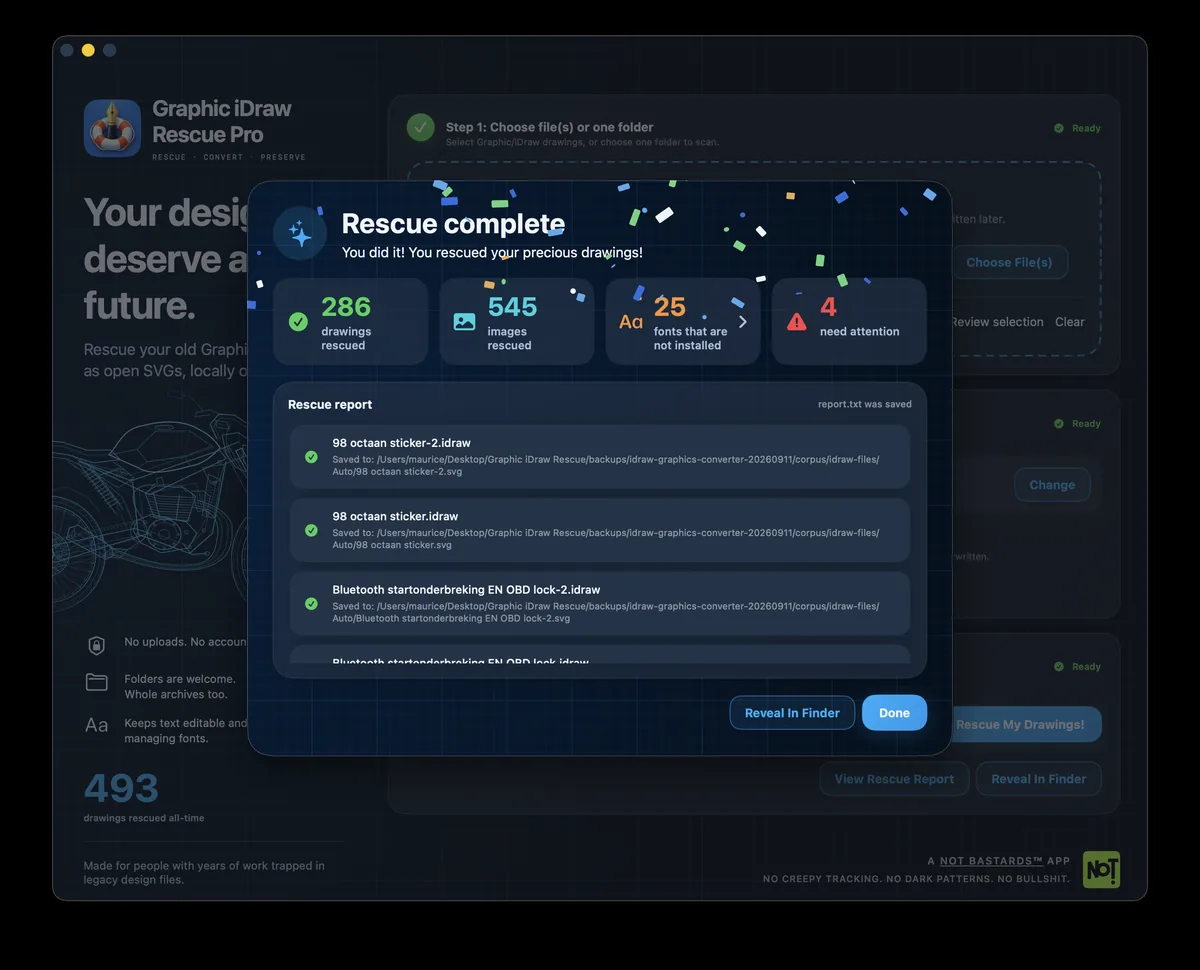
Task: Click the Ready status of Step 1
Action: pos(1078,128)
